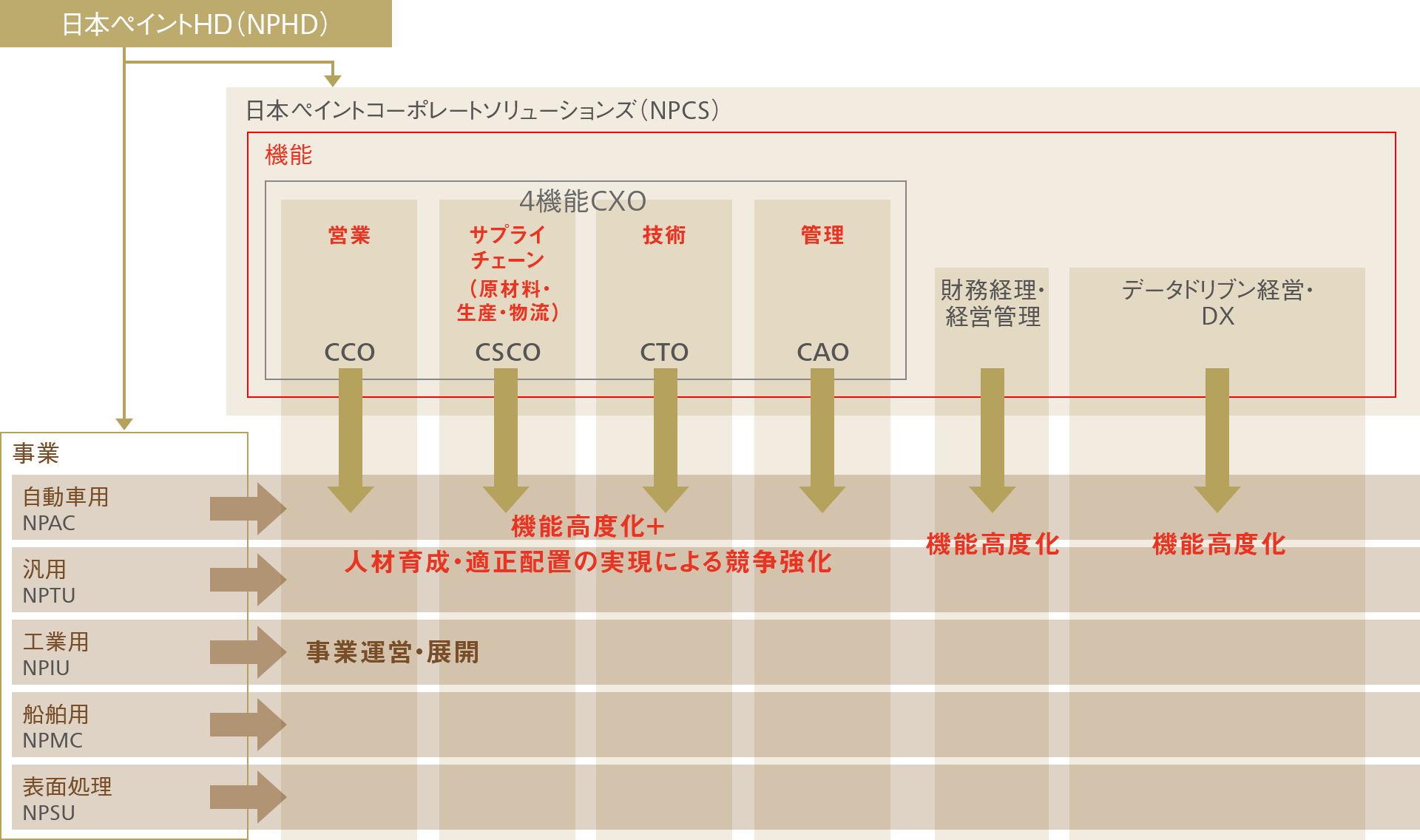
Task: Select the サプライチェーン function label
Action: pyautogui.click(x=507, y=248)
